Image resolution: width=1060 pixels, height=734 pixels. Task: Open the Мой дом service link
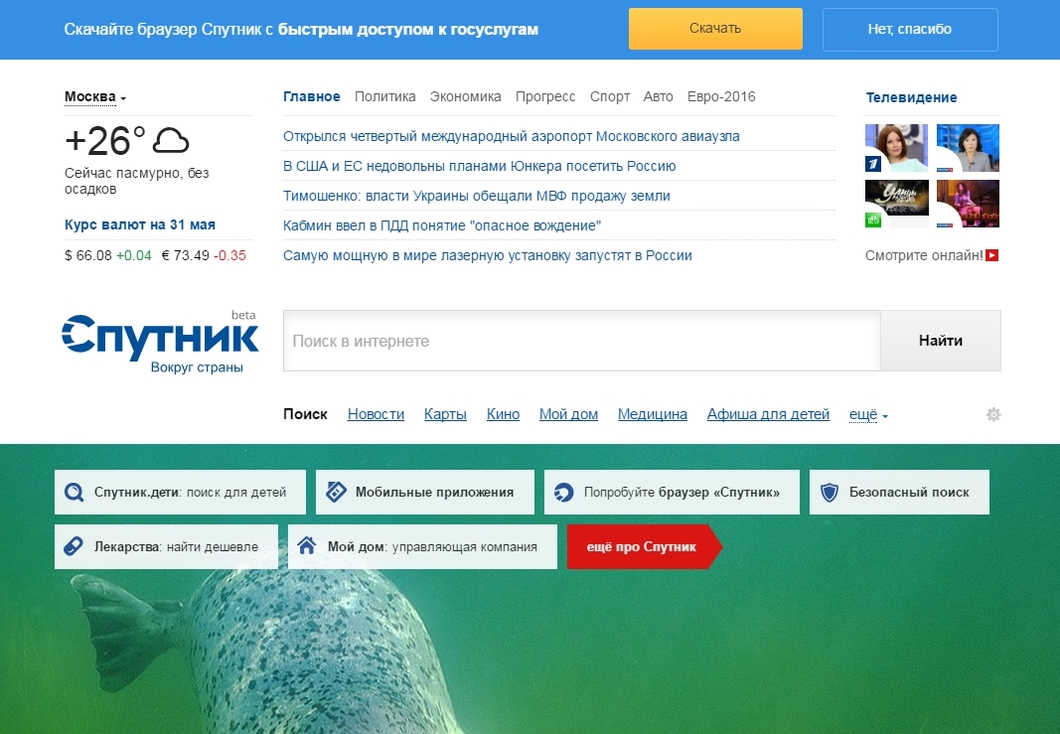[569, 414]
